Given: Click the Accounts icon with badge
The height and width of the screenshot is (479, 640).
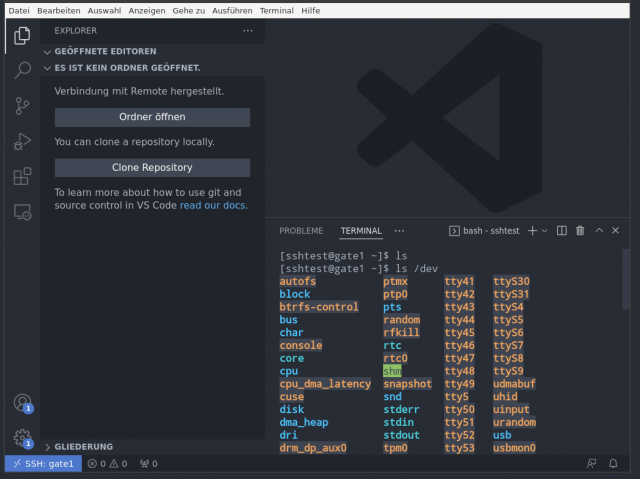Looking at the screenshot, I should [23, 403].
